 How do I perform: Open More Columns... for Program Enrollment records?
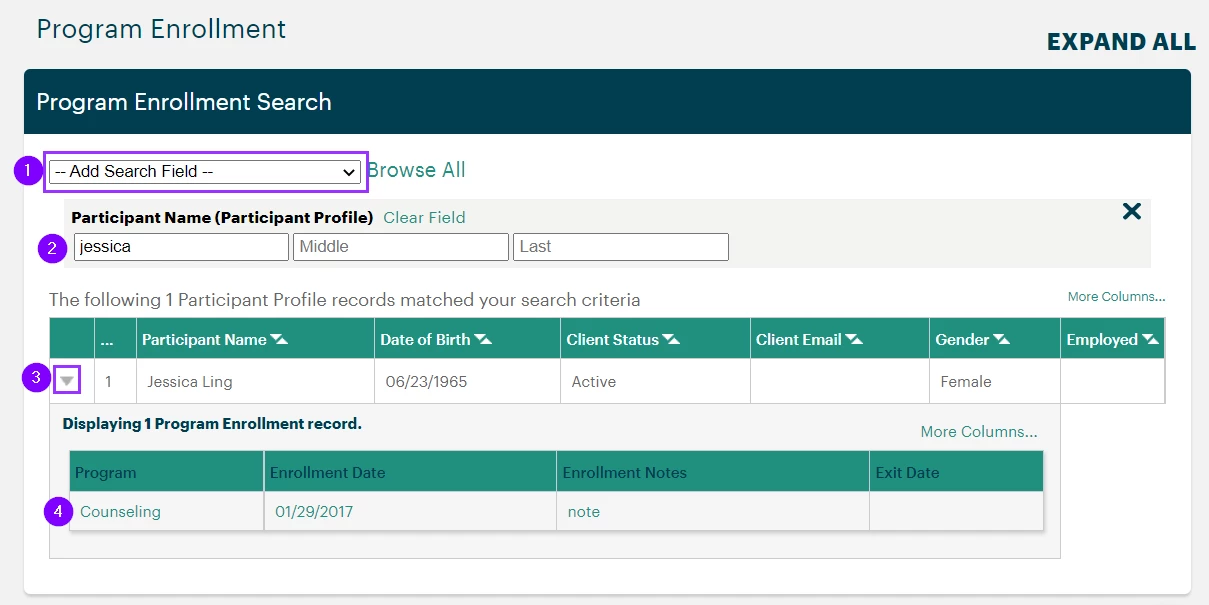point(979,432)
